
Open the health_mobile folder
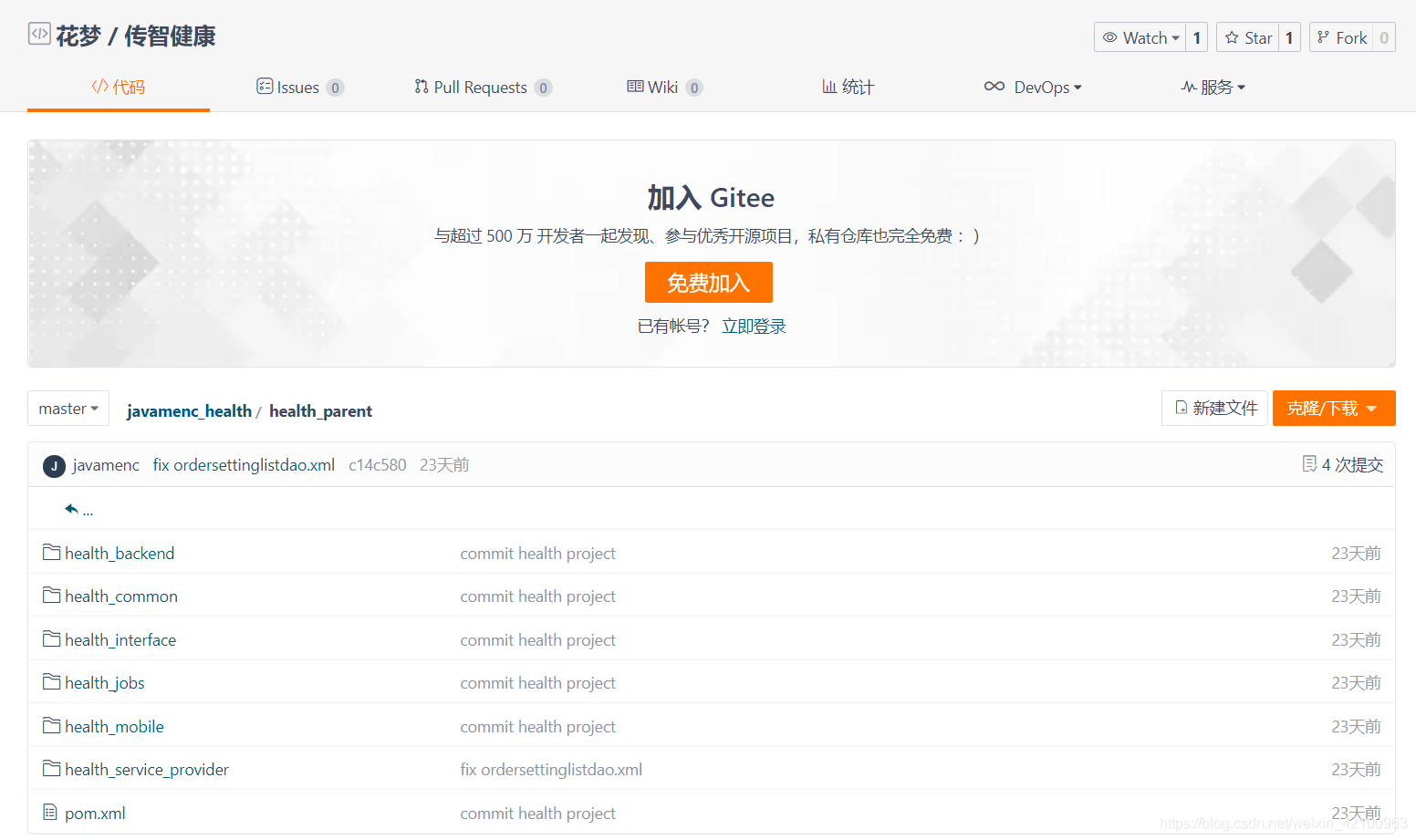[x=114, y=727]
